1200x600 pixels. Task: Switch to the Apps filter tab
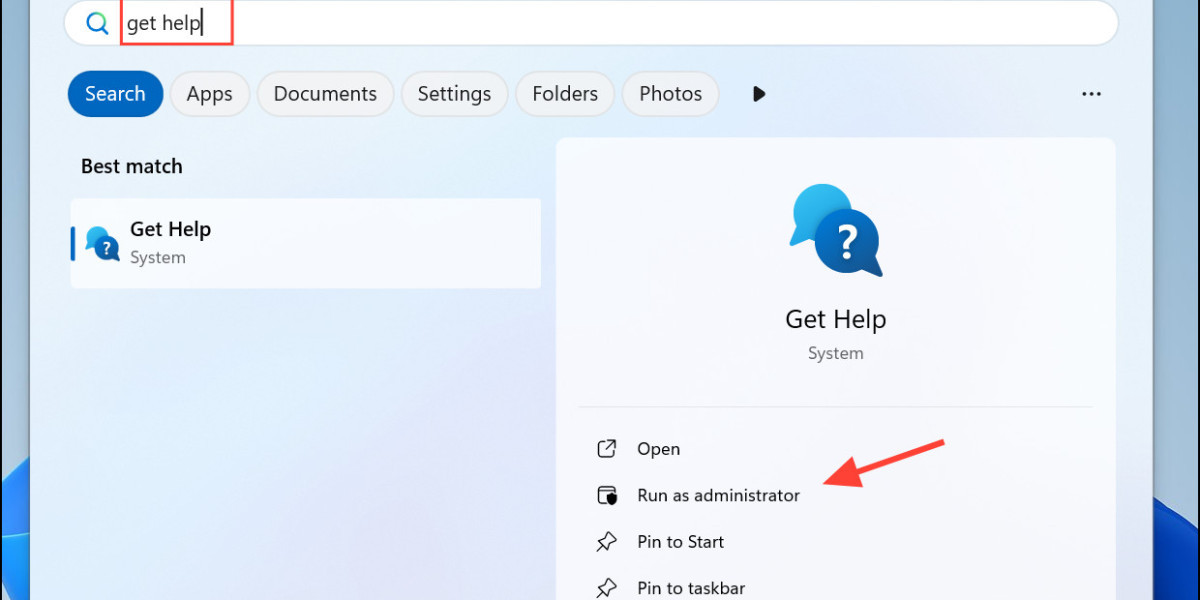tap(209, 94)
